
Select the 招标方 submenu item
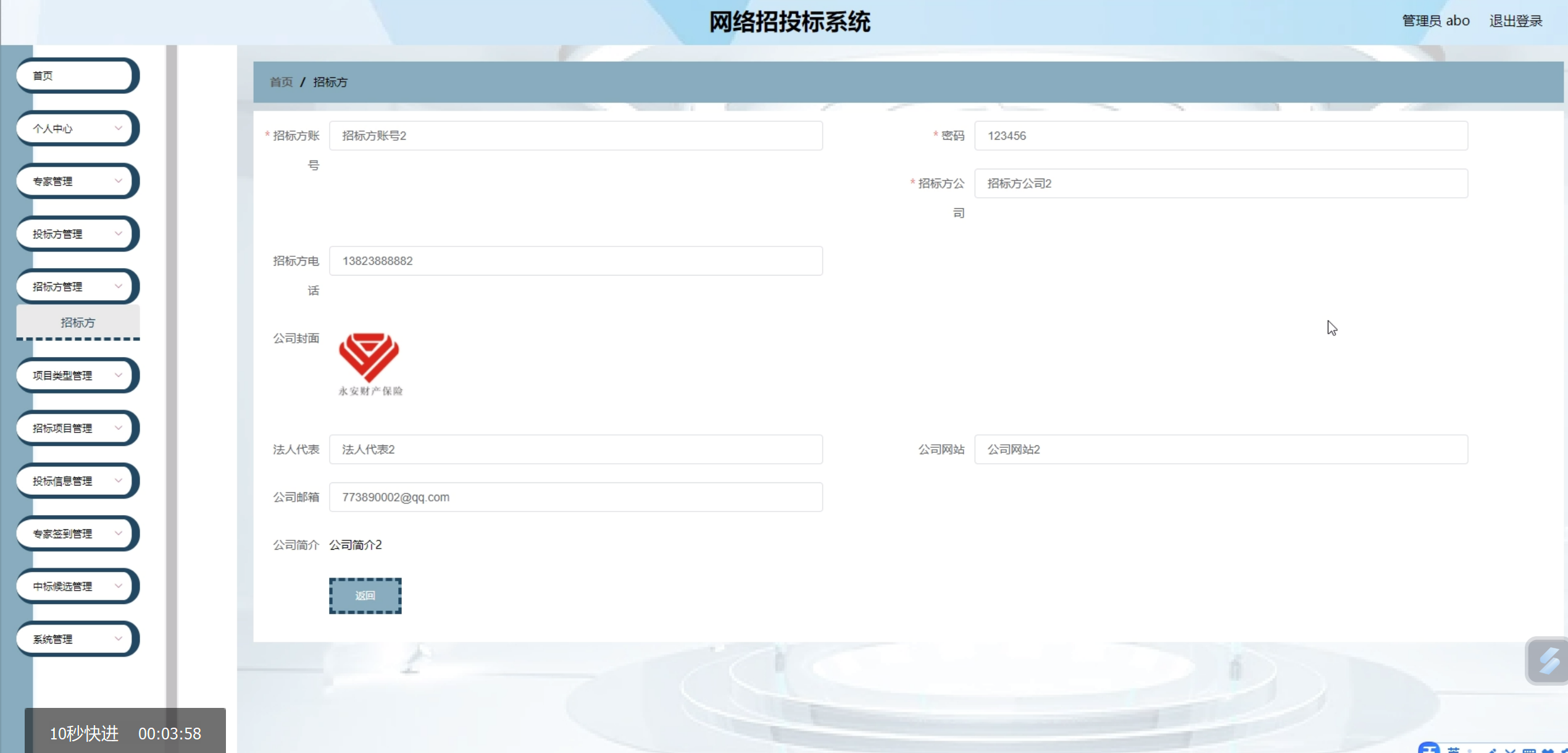click(78, 322)
